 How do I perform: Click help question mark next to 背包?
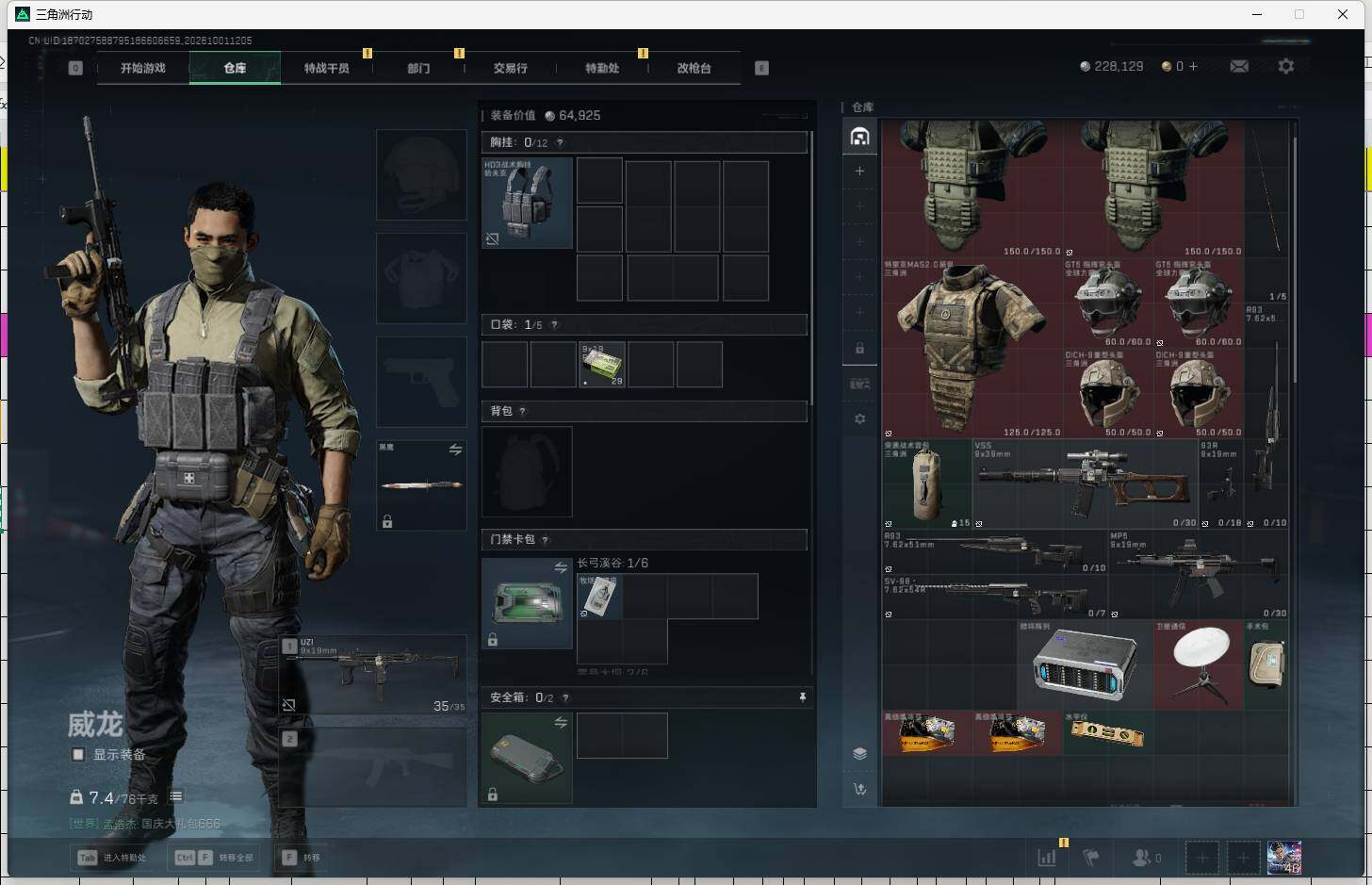pyautogui.click(x=522, y=411)
